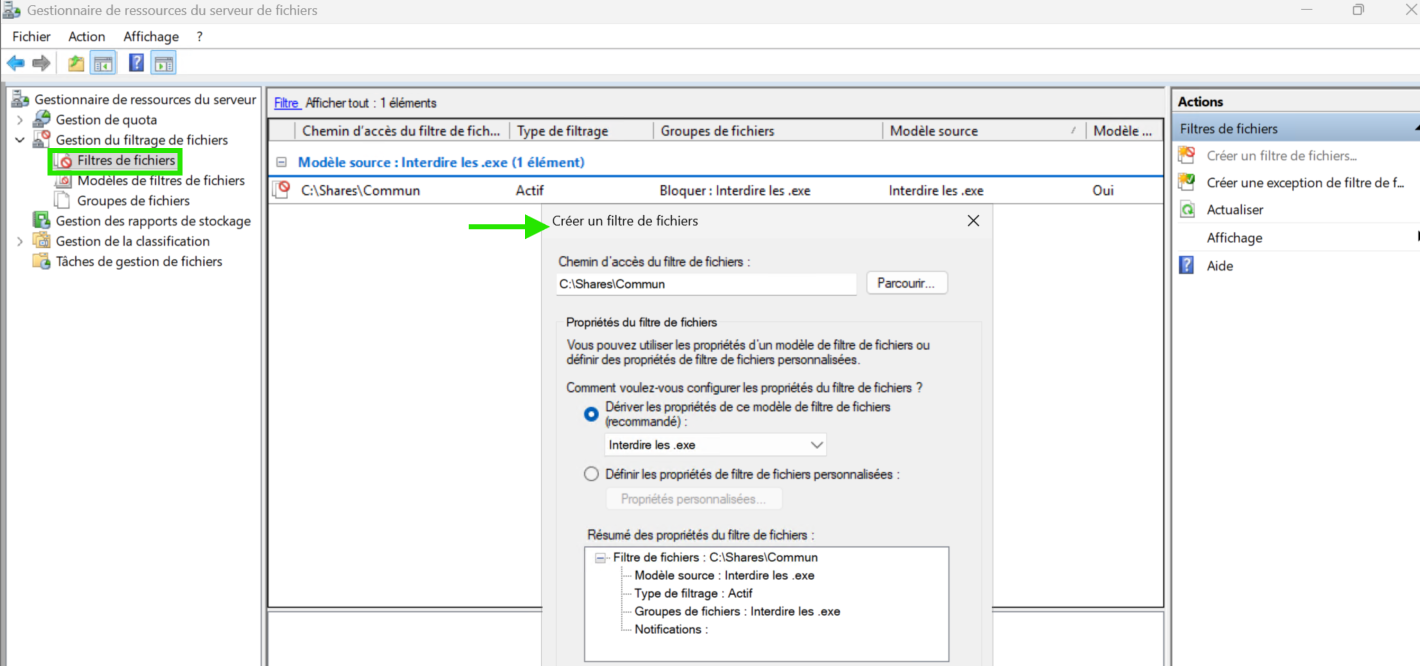This screenshot has width=1420, height=666.
Task: Select Modèles de filtres de fichiers node
Action: click(160, 181)
